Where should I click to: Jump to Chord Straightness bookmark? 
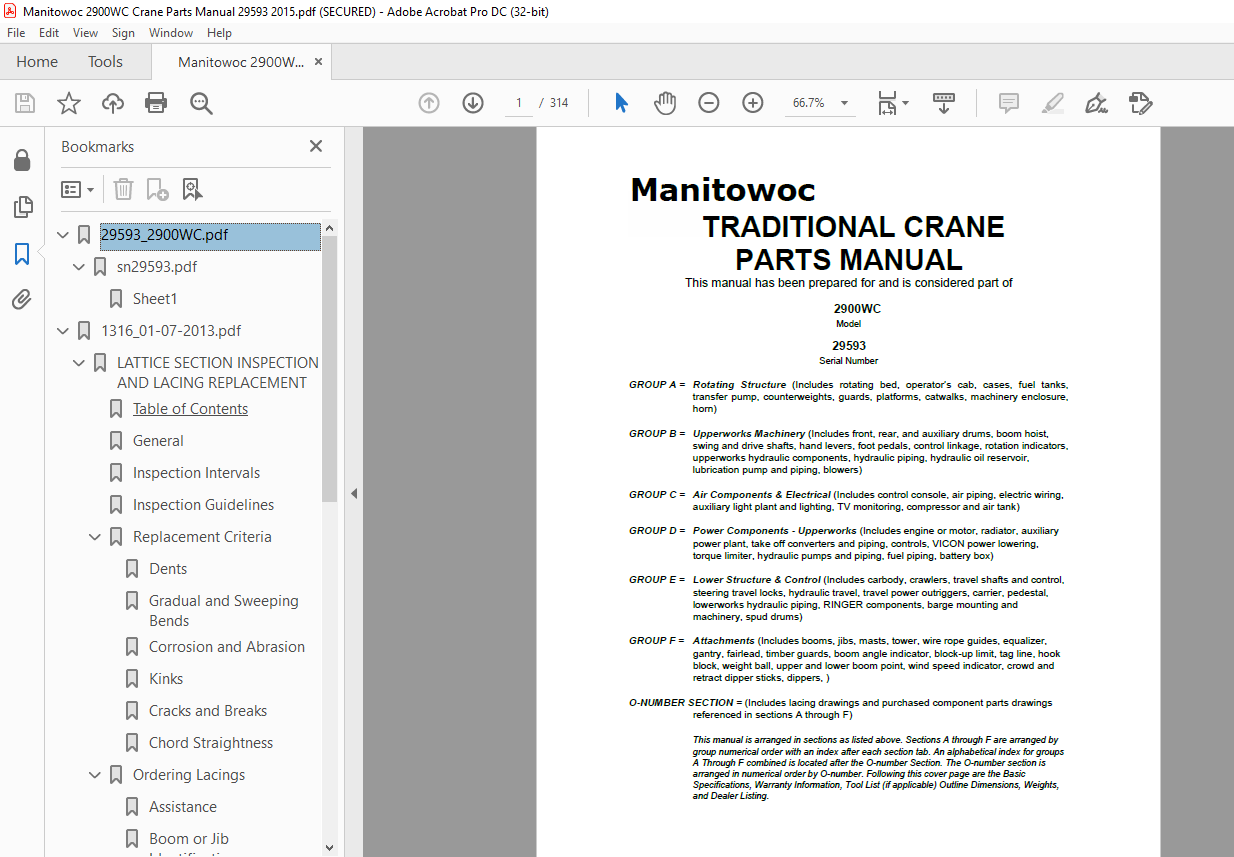tap(211, 743)
